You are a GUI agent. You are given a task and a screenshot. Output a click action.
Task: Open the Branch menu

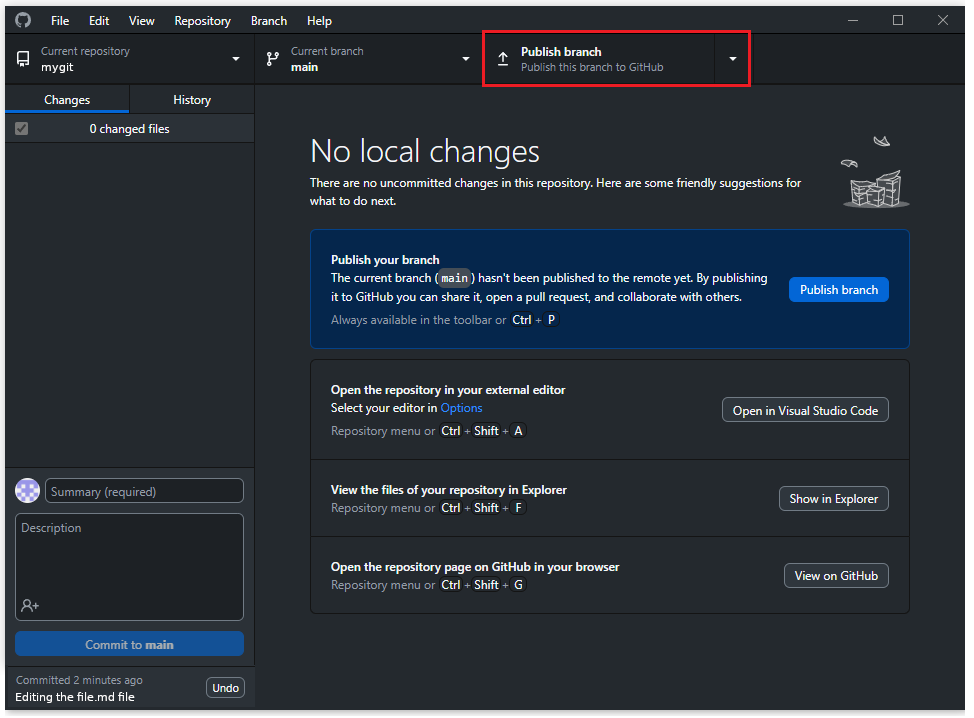269,21
